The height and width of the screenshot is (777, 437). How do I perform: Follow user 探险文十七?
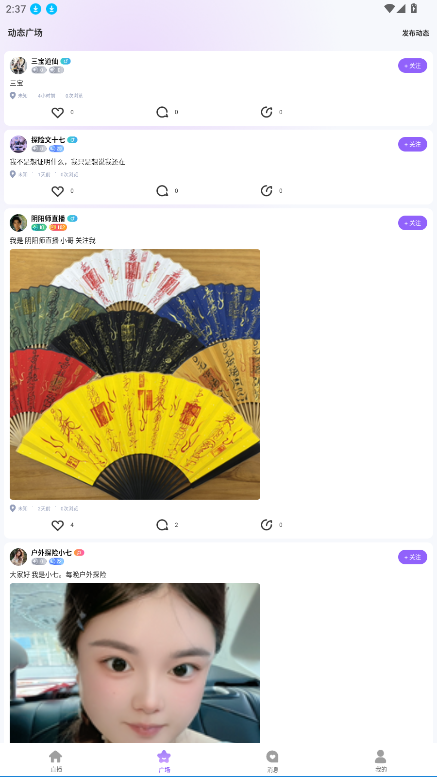click(x=412, y=144)
